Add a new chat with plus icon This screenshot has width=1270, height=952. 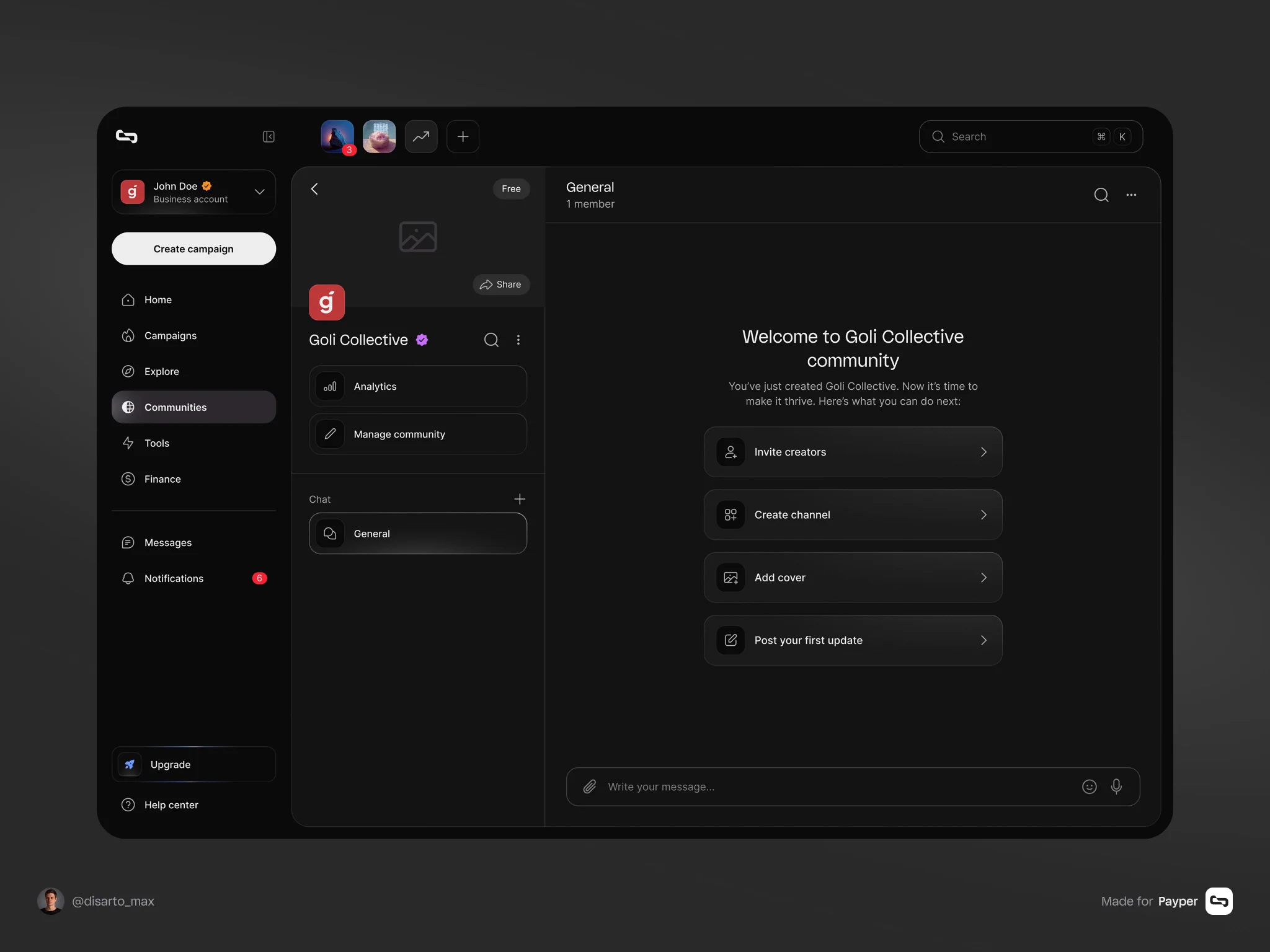pos(520,499)
